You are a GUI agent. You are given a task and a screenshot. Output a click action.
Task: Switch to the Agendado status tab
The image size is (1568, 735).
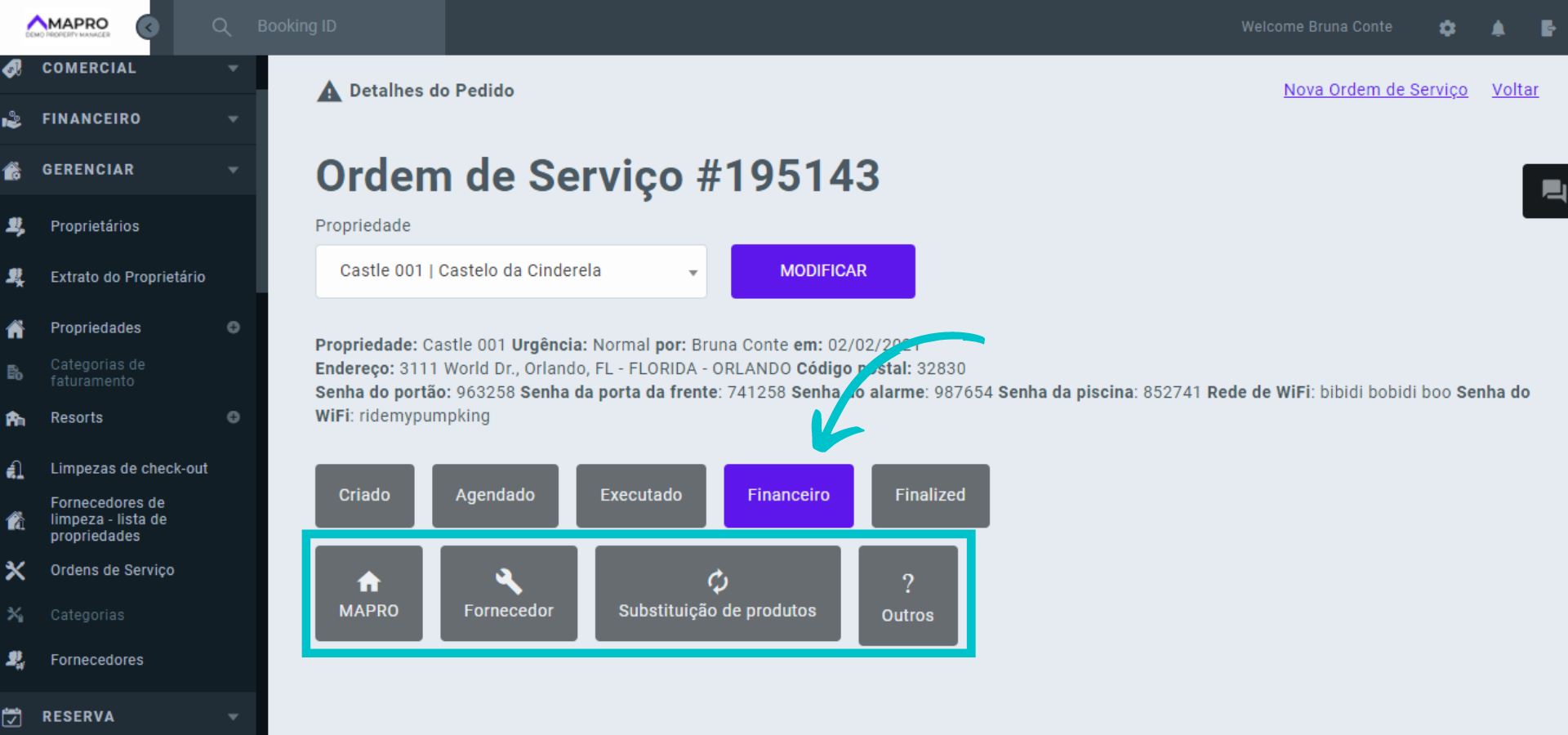point(495,496)
